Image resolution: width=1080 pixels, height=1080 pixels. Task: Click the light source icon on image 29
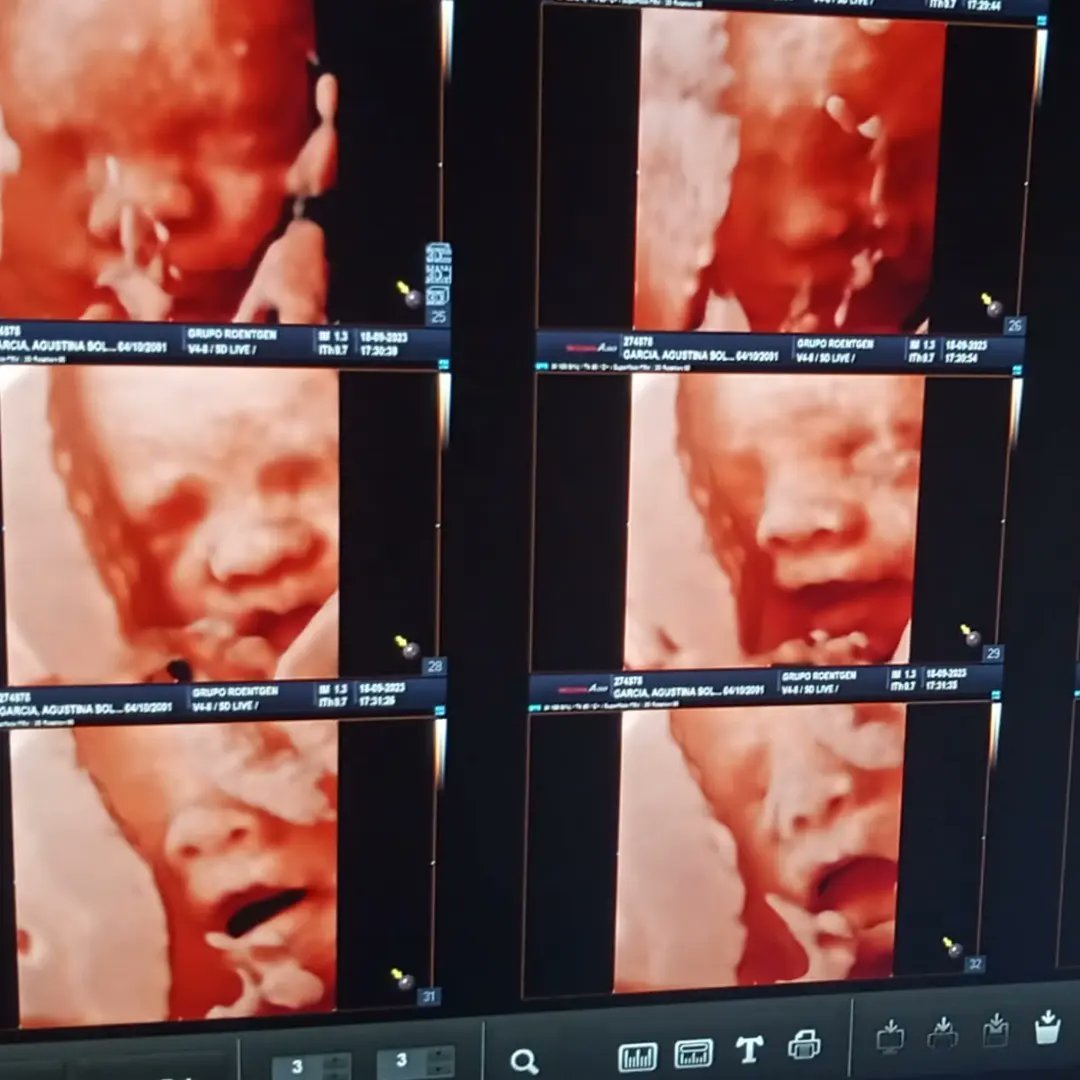pos(970,636)
